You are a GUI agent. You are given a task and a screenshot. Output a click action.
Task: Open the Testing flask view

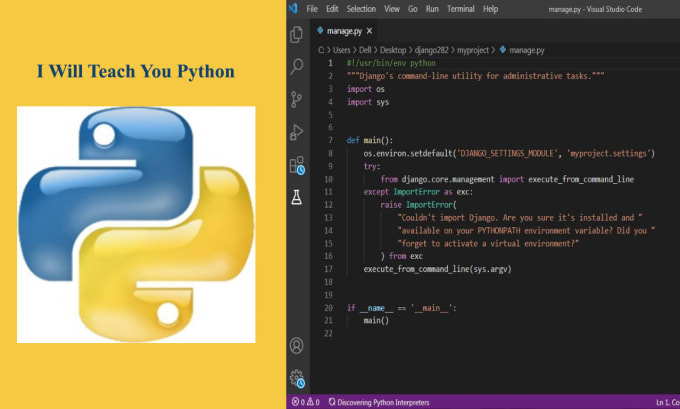[x=297, y=197]
